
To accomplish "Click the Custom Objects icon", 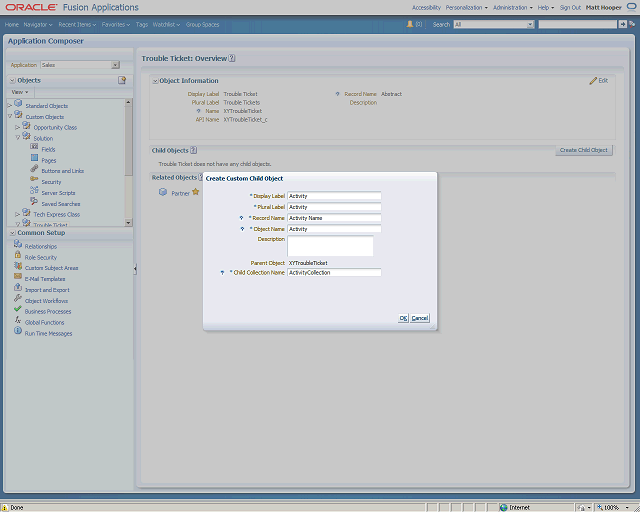I will [18, 114].
